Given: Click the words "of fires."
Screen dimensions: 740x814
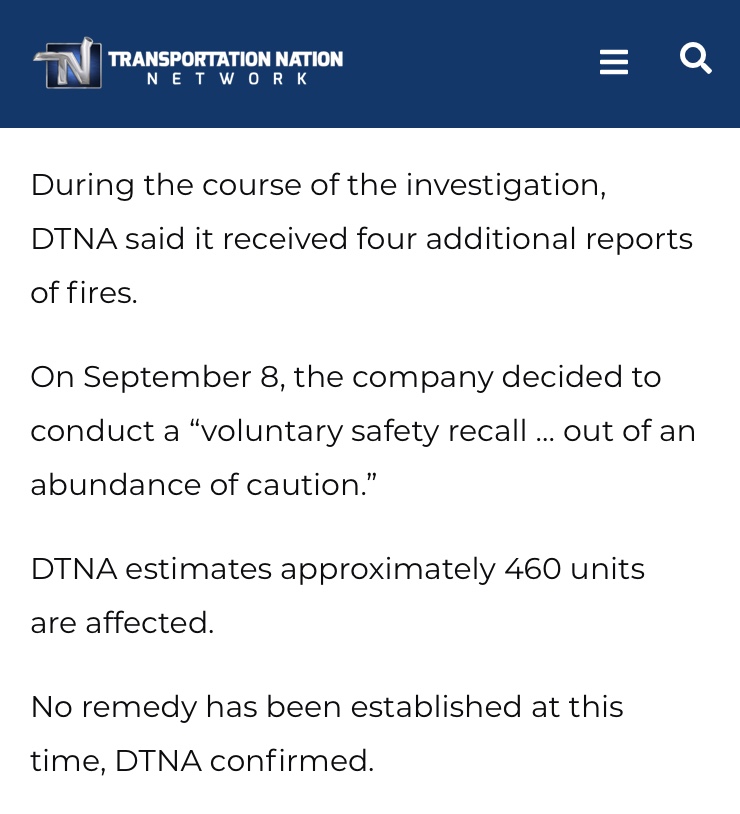Looking at the screenshot, I should pos(84,293).
